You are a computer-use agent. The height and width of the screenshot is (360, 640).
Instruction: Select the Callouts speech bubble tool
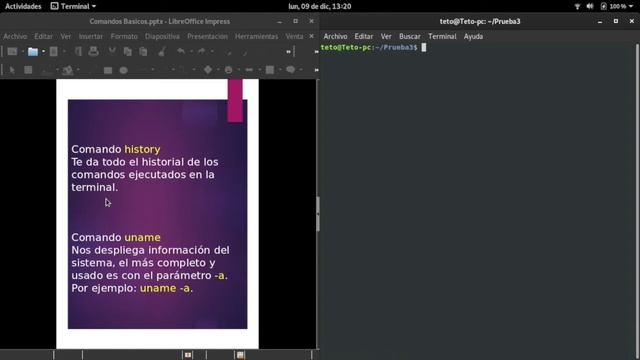(291, 70)
